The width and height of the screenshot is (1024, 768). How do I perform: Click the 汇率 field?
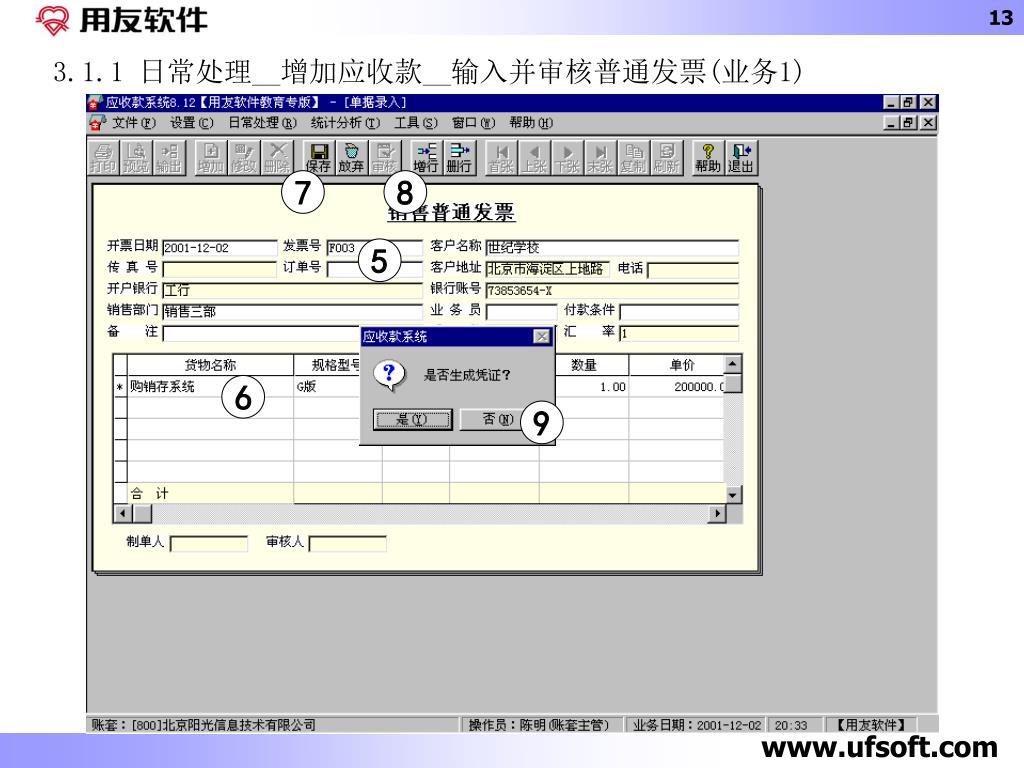[x=679, y=334]
